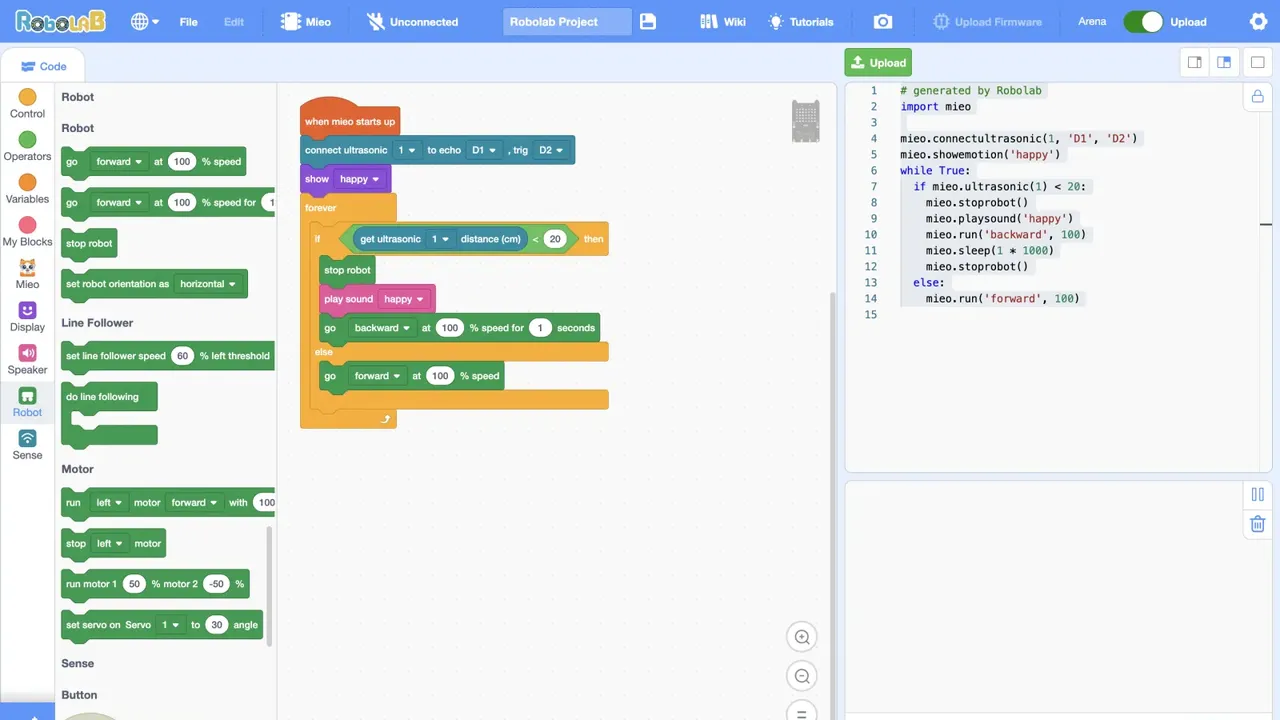This screenshot has height=720, width=1280.
Task: Edit line follower speed value 60
Action: point(182,356)
